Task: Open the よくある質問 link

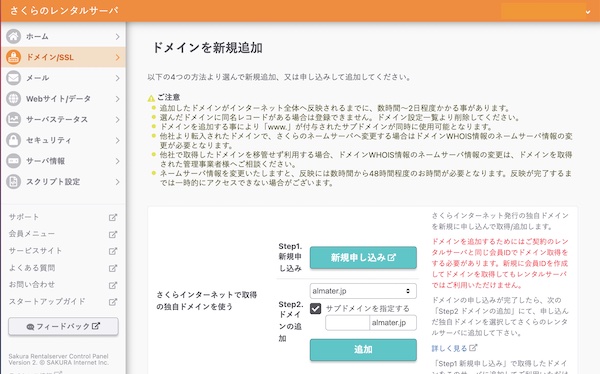Action: pyautogui.click(x=32, y=268)
